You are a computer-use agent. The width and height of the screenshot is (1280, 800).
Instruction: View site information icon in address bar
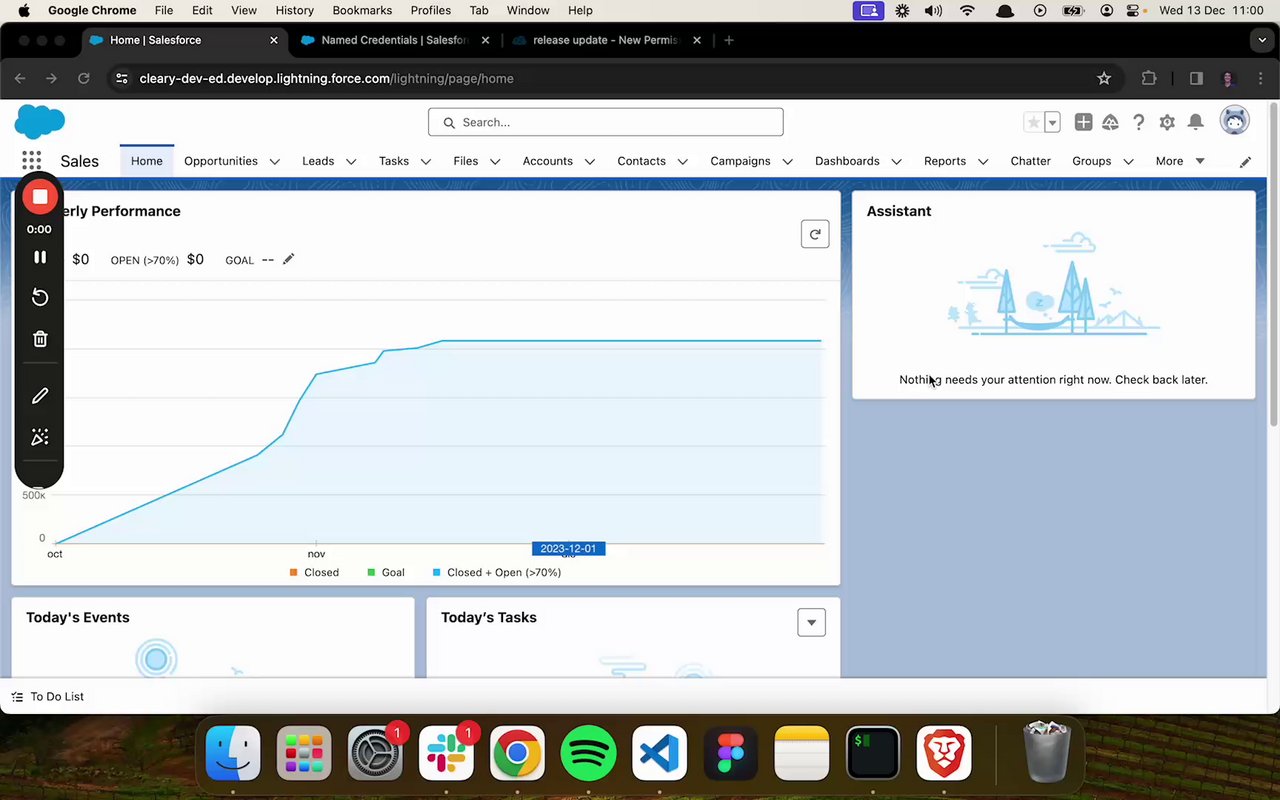click(121, 78)
